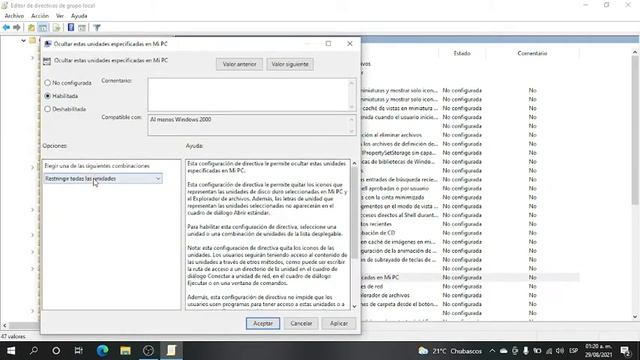
Task: Select the No configurada radio button
Action: click(x=48, y=83)
